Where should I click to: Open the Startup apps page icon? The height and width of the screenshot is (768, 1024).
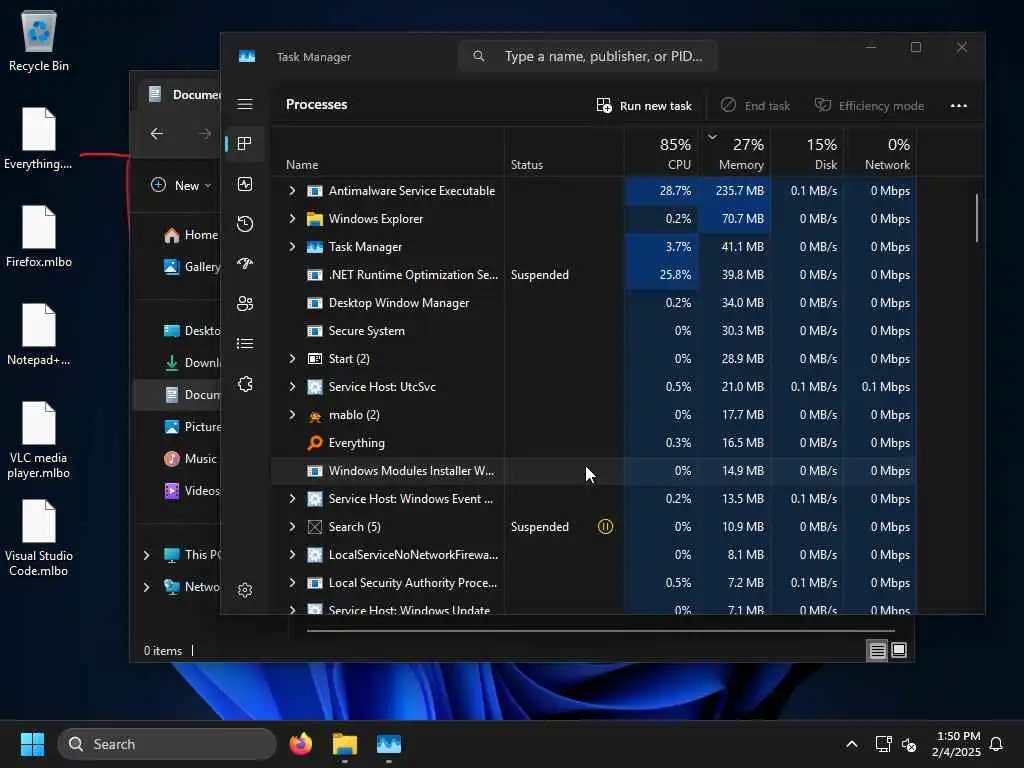coord(245,264)
